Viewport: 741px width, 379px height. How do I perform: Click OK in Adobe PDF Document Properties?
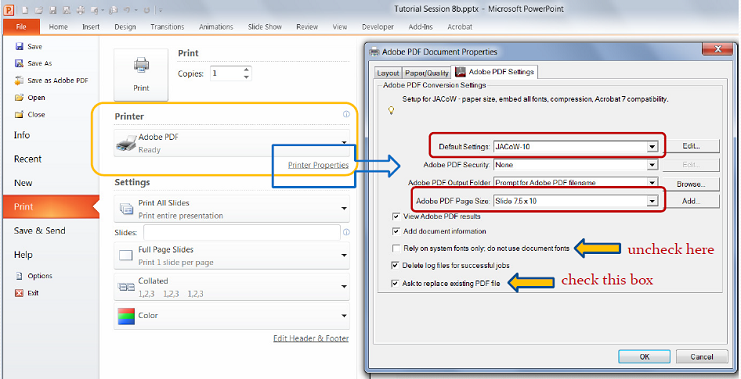[x=645, y=357]
